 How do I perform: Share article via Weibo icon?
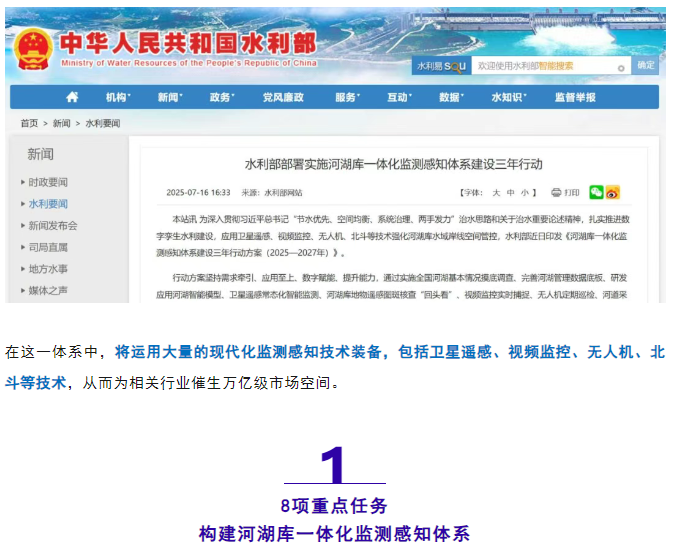[x=612, y=192]
